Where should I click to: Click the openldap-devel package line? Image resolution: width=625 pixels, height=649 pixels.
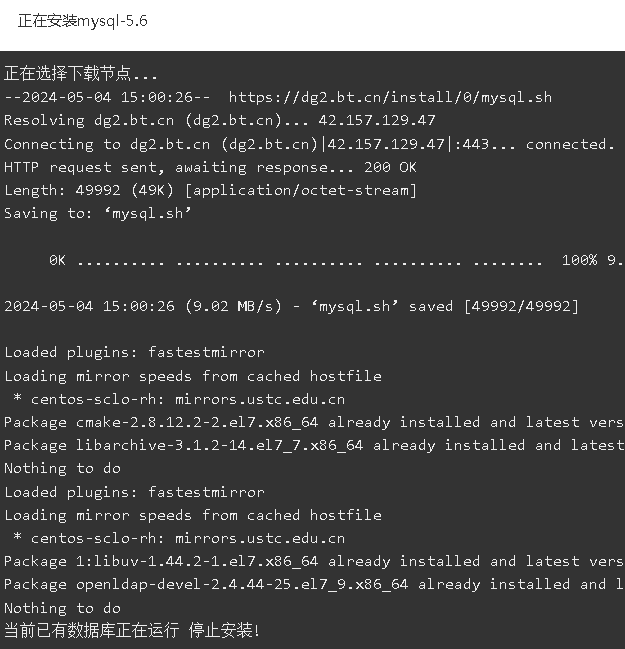312,584
